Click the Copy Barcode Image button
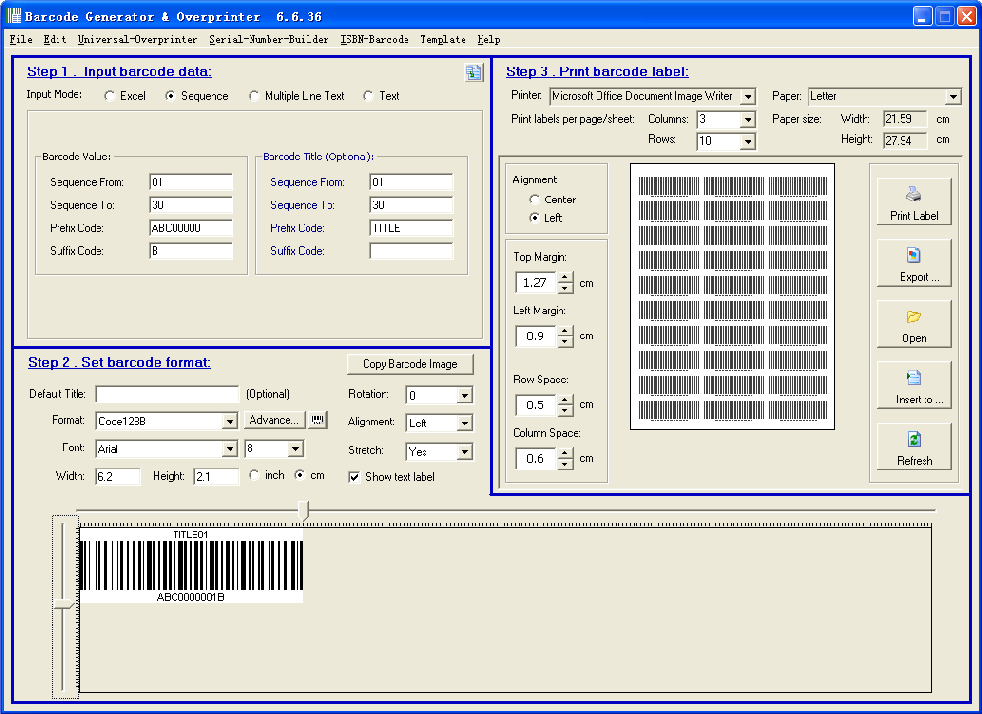Image resolution: width=982 pixels, height=714 pixels. pos(410,364)
